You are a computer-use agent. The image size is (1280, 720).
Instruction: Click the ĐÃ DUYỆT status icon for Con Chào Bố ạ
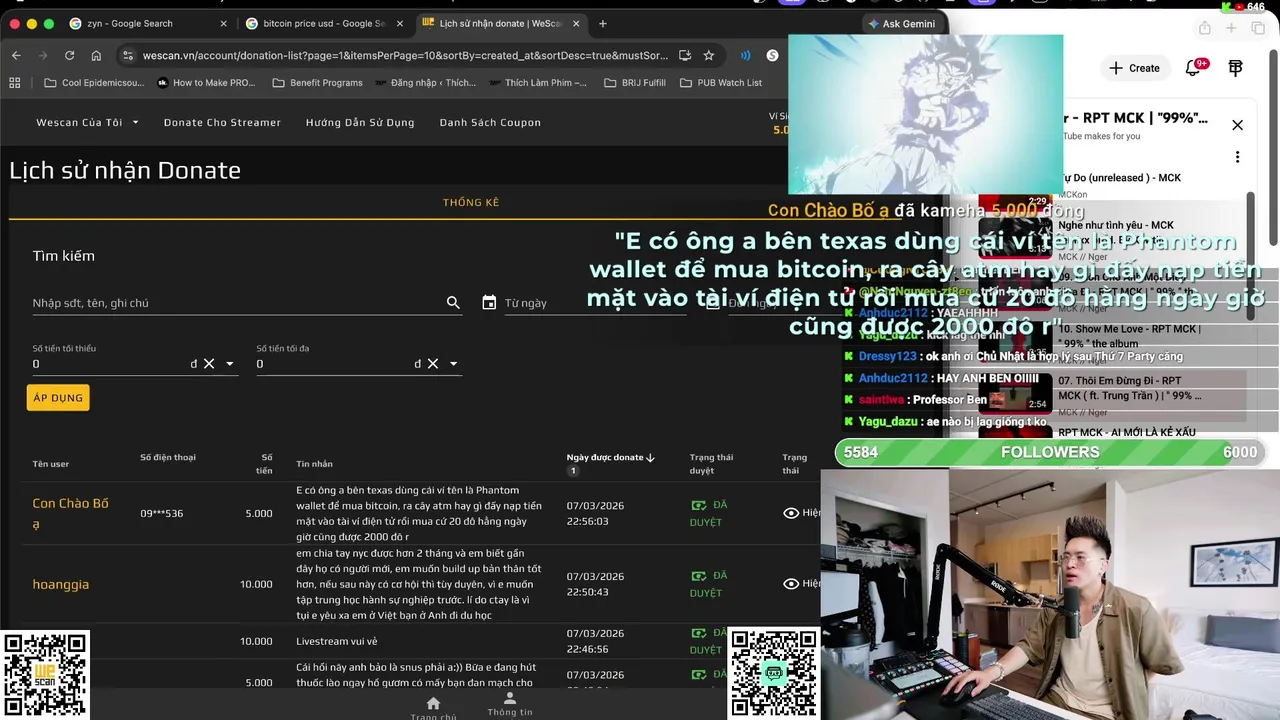(698, 505)
